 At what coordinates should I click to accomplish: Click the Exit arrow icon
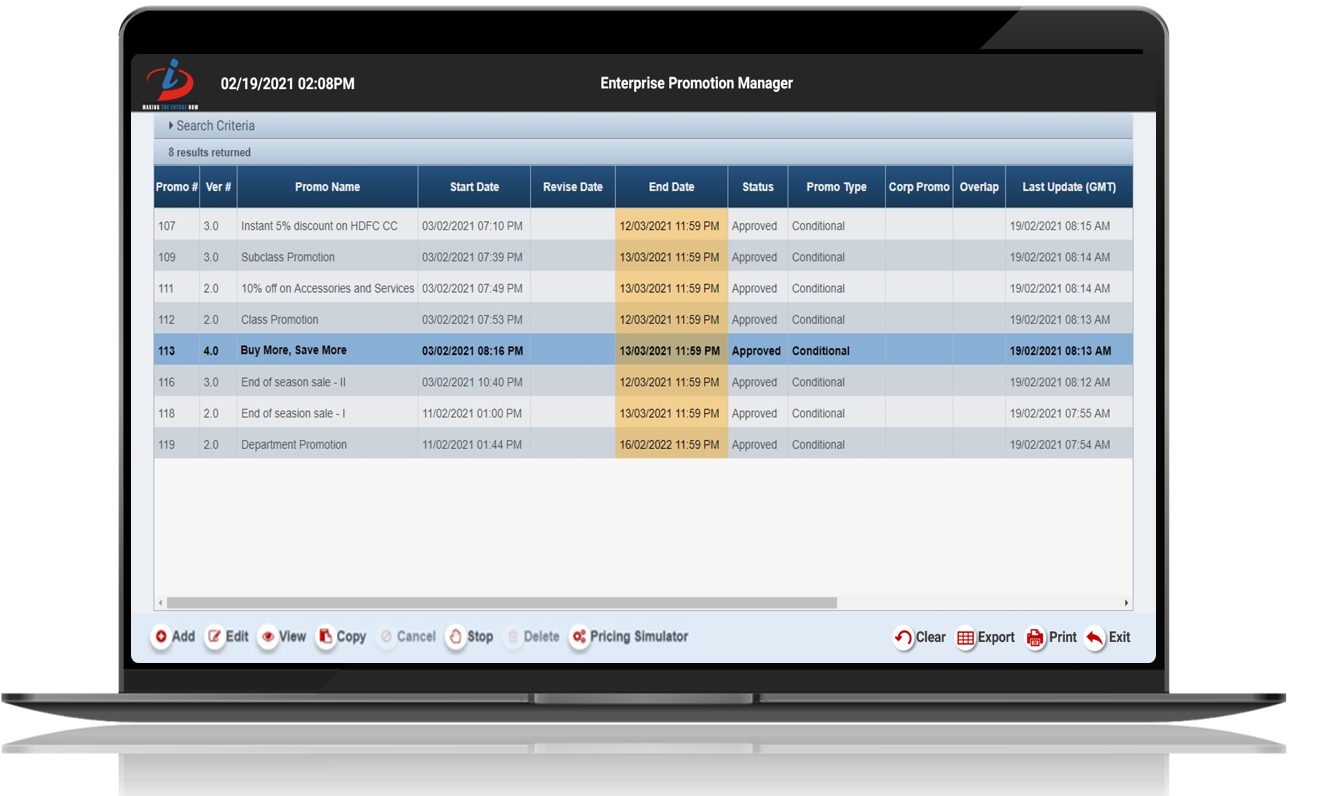point(1095,638)
